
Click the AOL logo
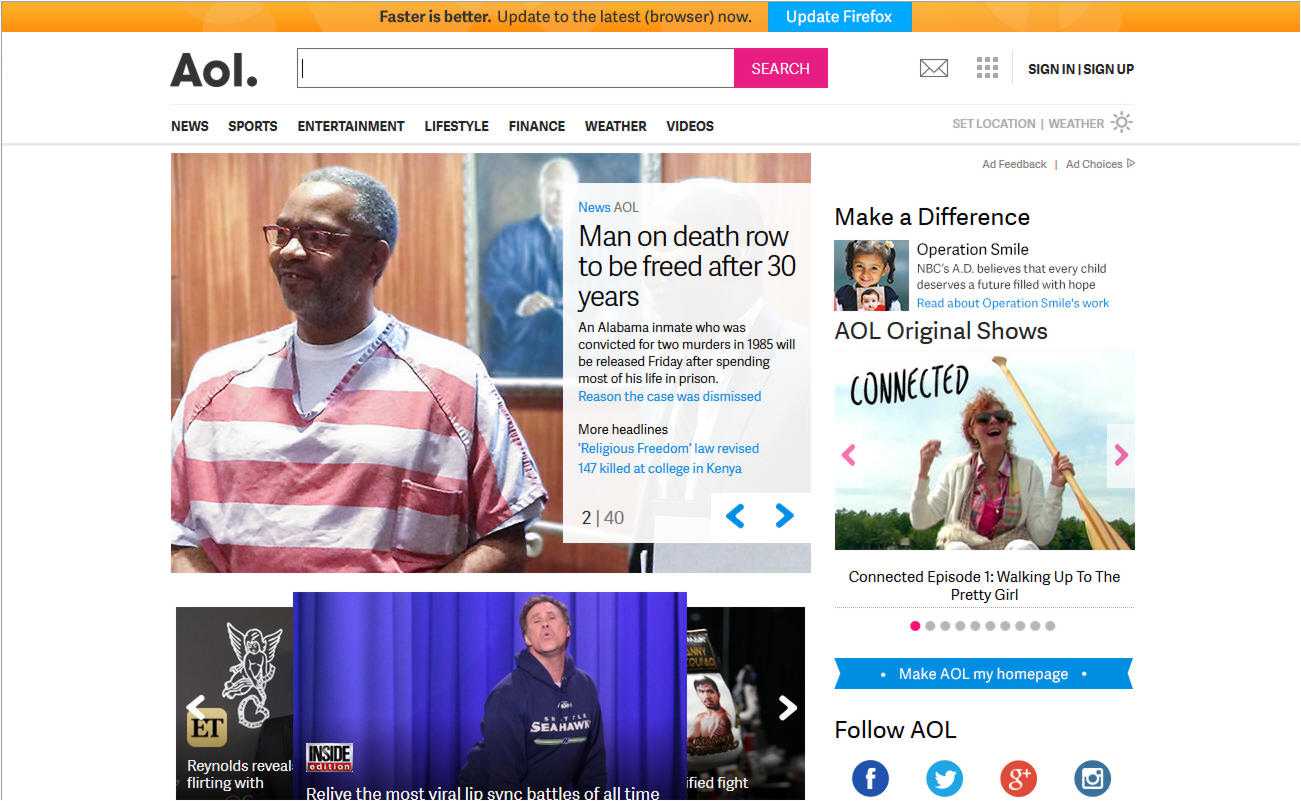(214, 69)
